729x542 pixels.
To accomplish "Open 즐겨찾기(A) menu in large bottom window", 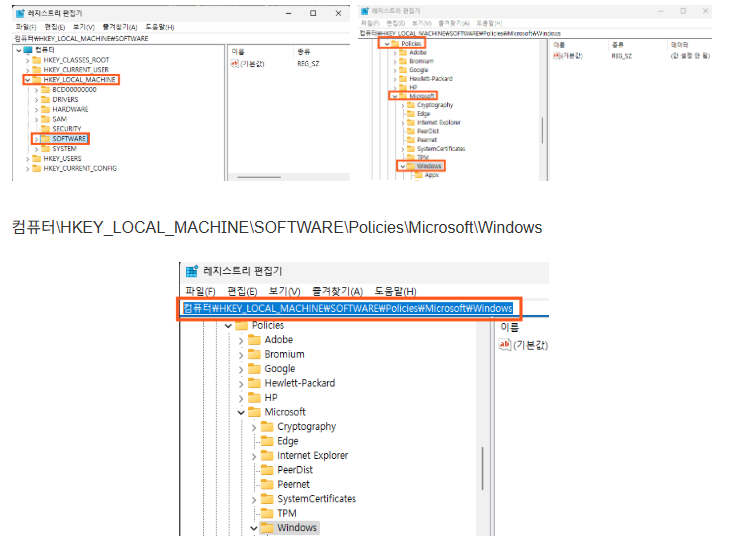I will point(335,291).
